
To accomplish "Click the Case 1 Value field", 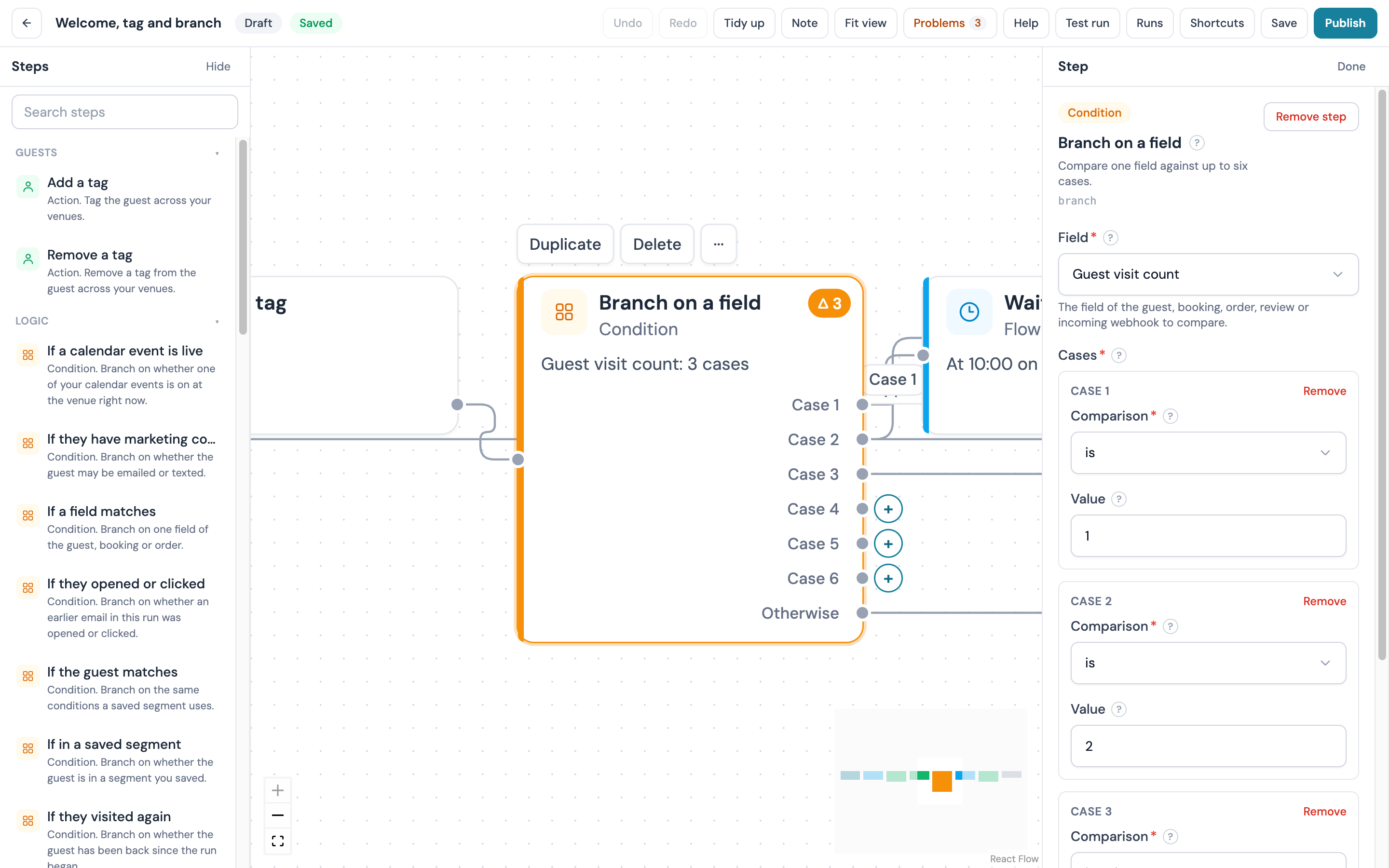I will click(1208, 536).
